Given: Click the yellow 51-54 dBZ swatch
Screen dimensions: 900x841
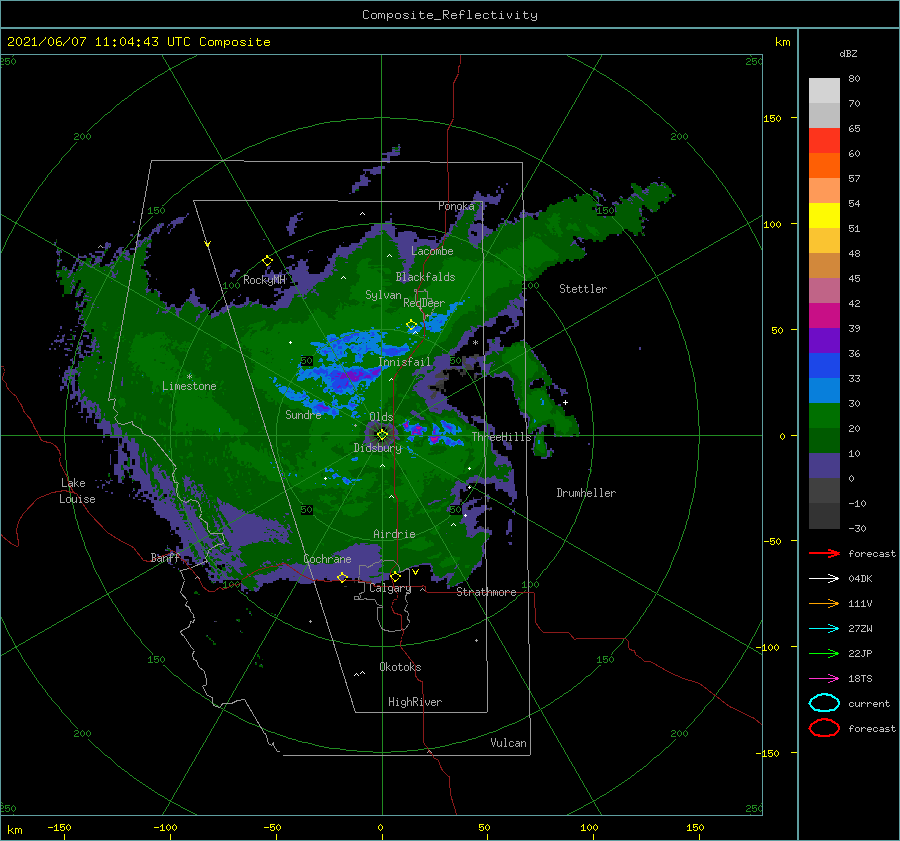Looking at the screenshot, I should [x=824, y=215].
